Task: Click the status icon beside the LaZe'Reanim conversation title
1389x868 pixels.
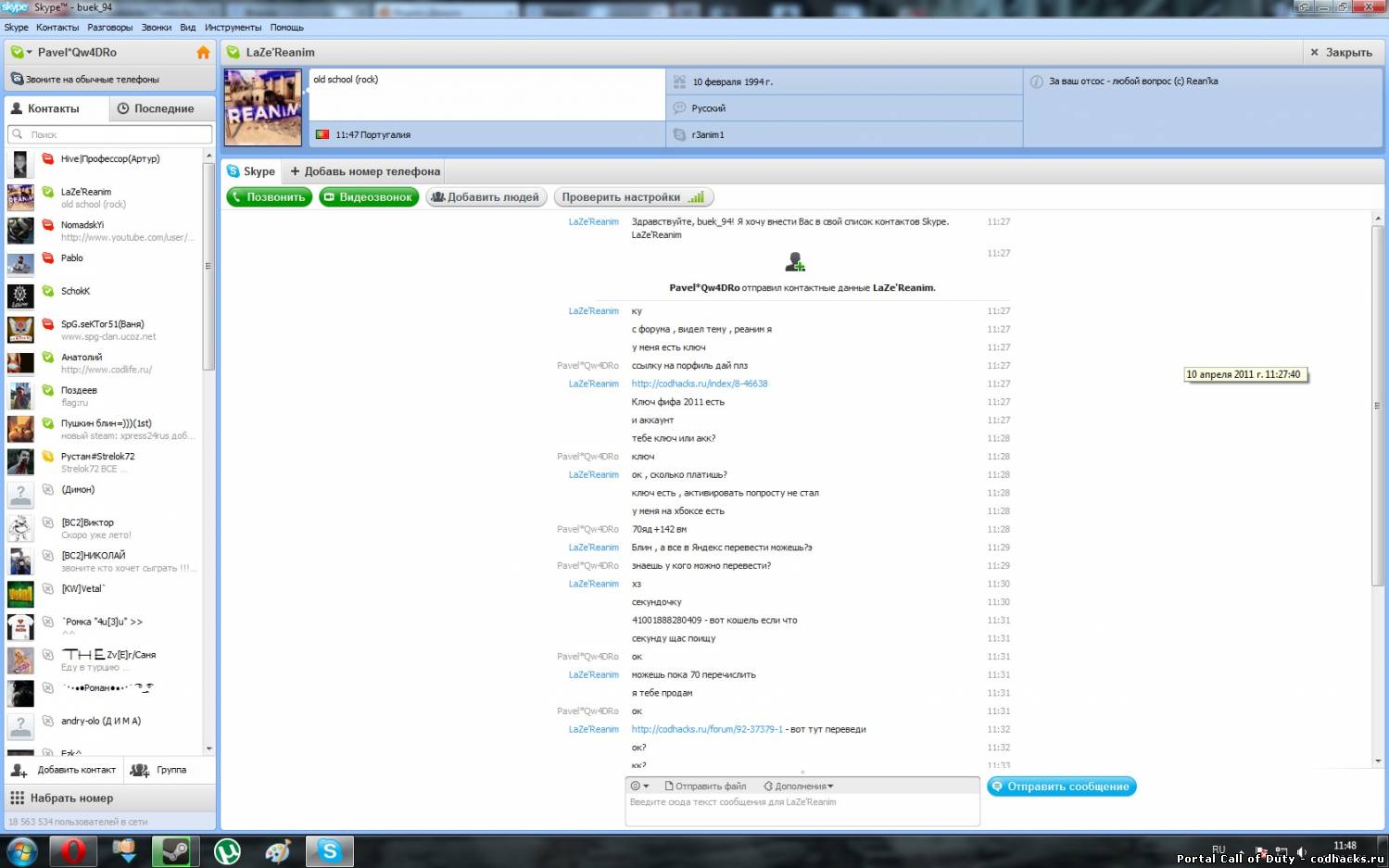Action: pyautogui.click(x=233, y=53)
